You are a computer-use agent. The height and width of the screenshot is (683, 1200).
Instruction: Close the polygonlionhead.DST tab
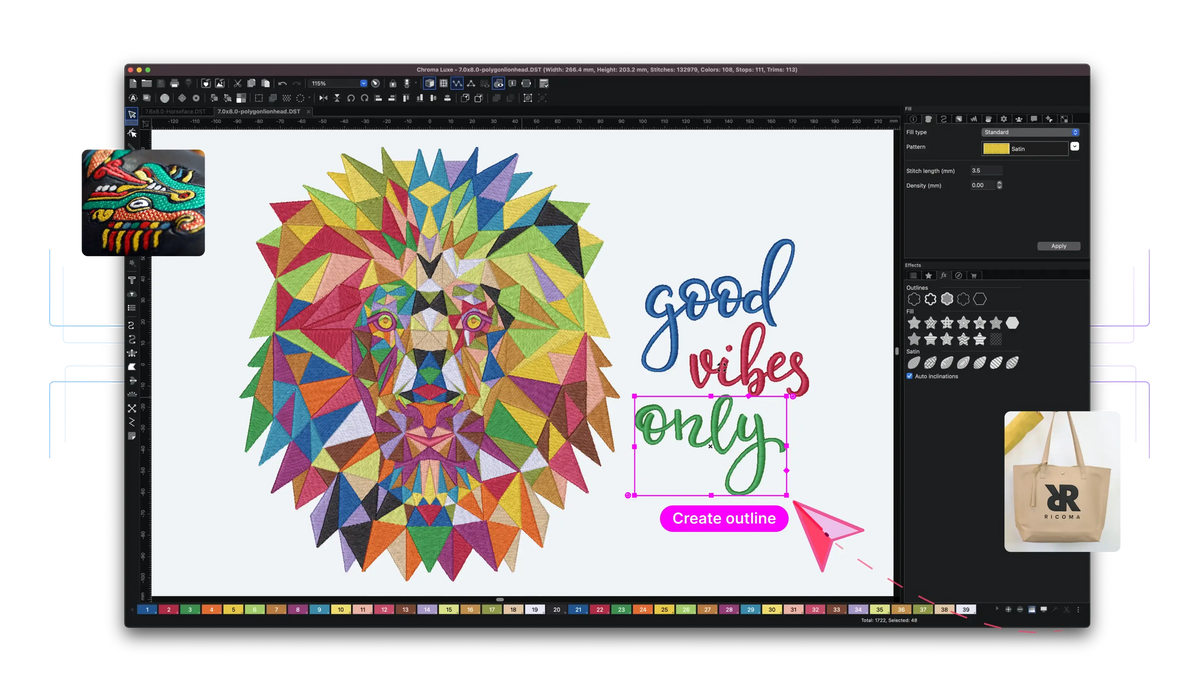tap(308, 111)
